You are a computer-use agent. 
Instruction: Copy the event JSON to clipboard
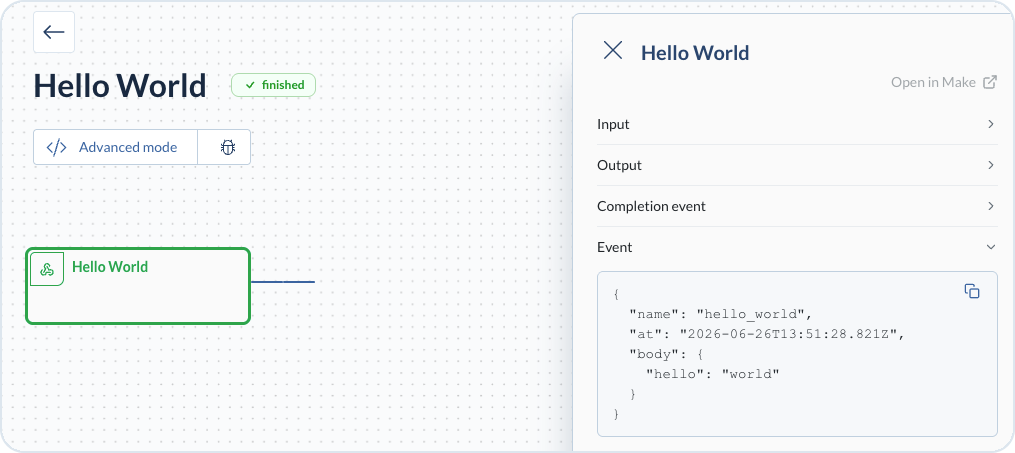972,291
